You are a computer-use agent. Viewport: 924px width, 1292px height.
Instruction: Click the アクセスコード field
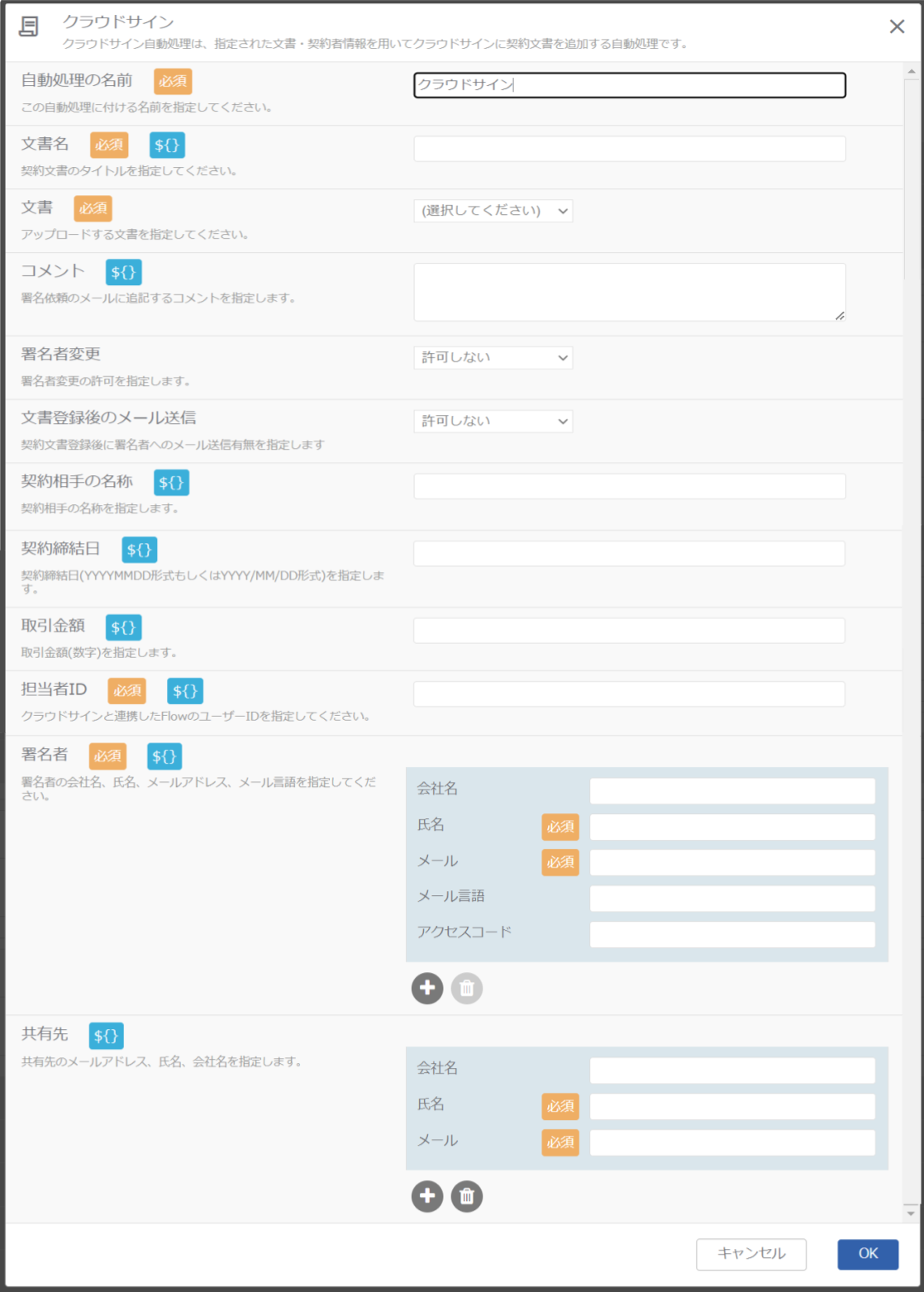(732, 935)
